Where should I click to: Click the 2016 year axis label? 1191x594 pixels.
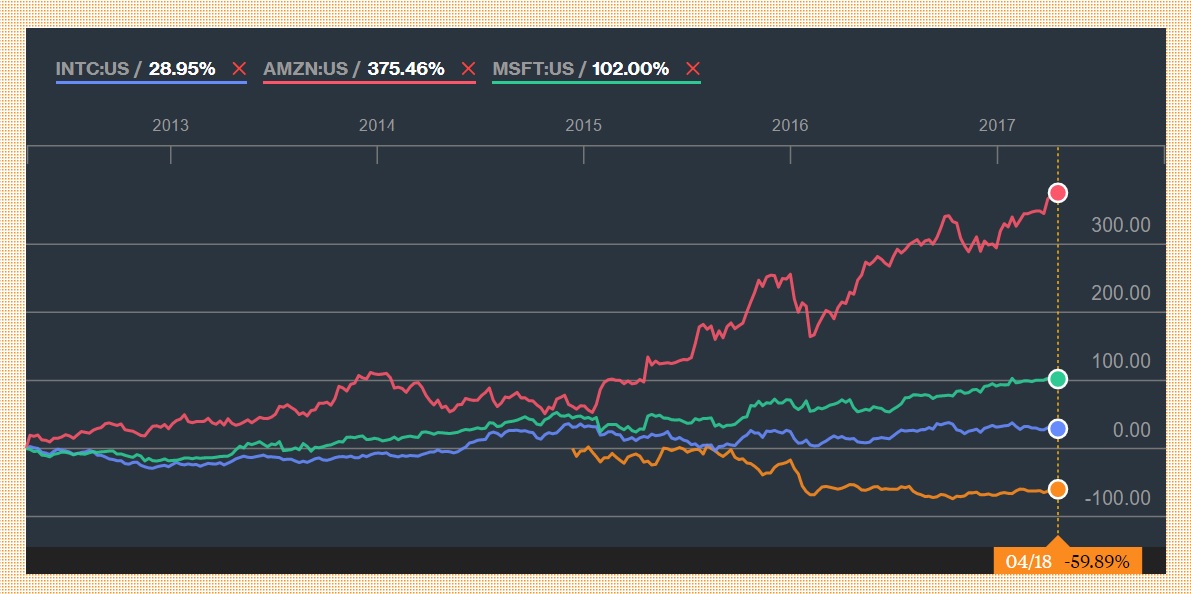pos(790,126)
